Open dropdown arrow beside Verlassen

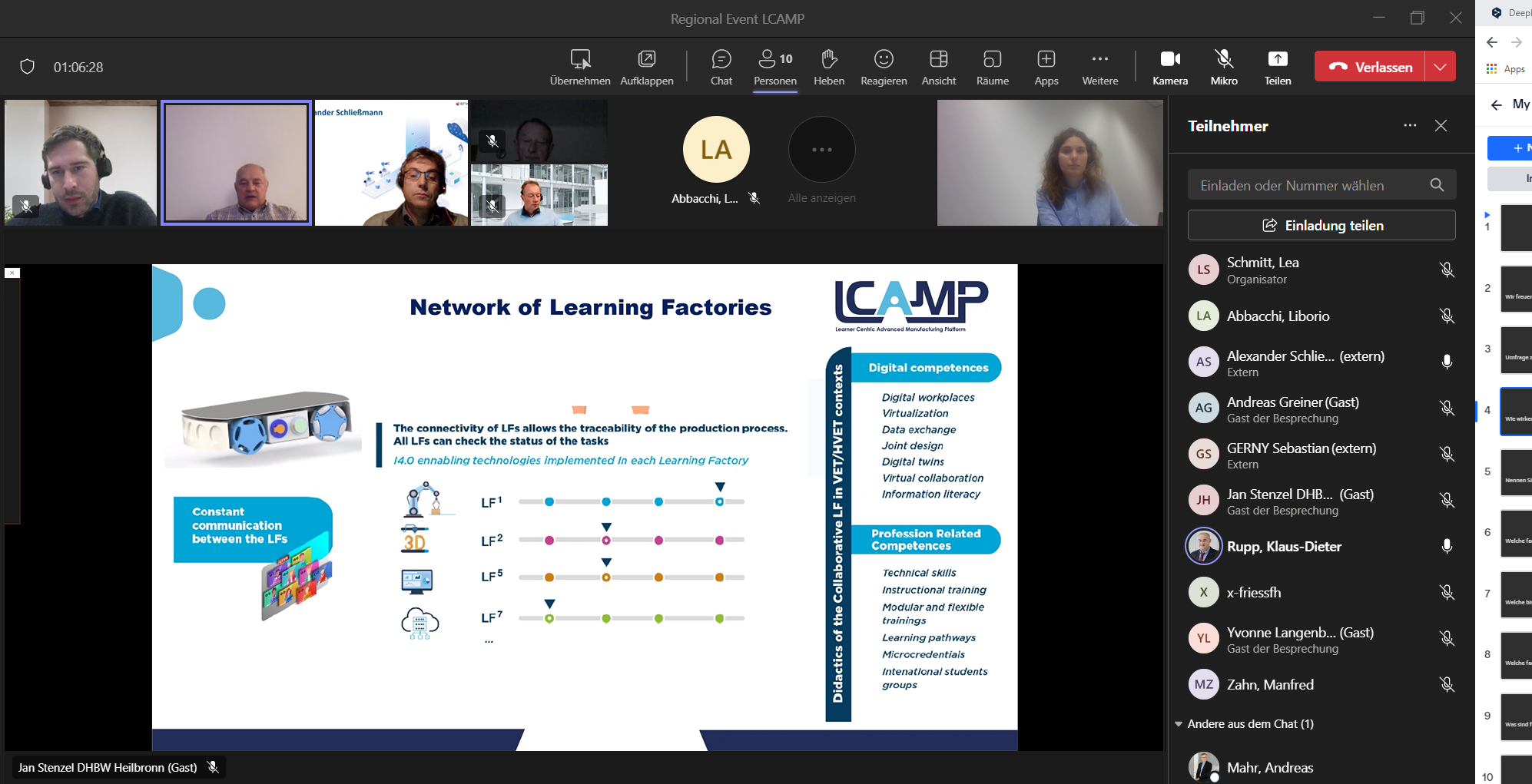1440,67
